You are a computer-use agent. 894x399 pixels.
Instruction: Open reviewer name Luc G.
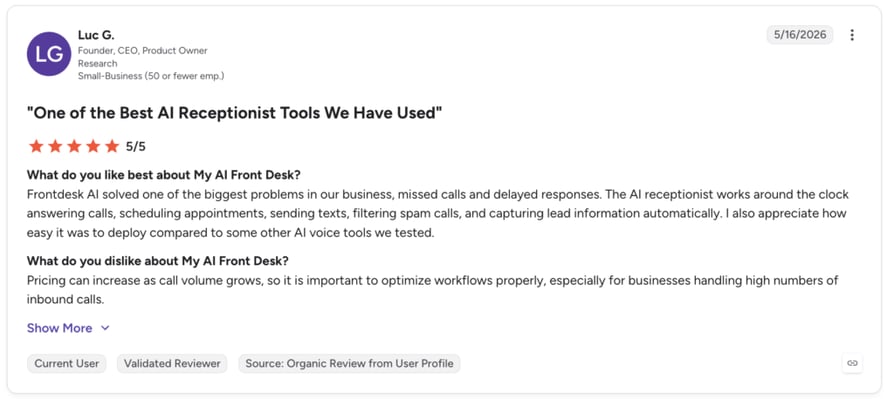(x=96, y=35)
